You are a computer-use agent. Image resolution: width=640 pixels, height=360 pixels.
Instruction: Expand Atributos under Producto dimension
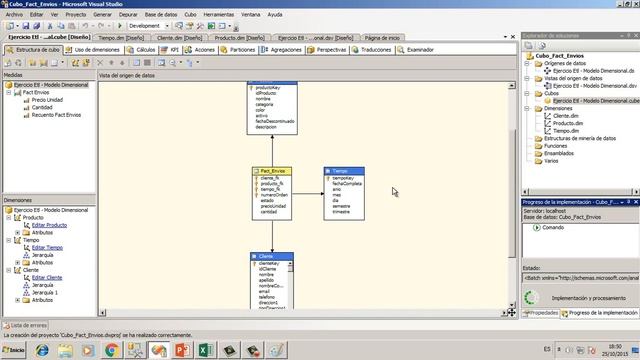[x=18, y=233]
